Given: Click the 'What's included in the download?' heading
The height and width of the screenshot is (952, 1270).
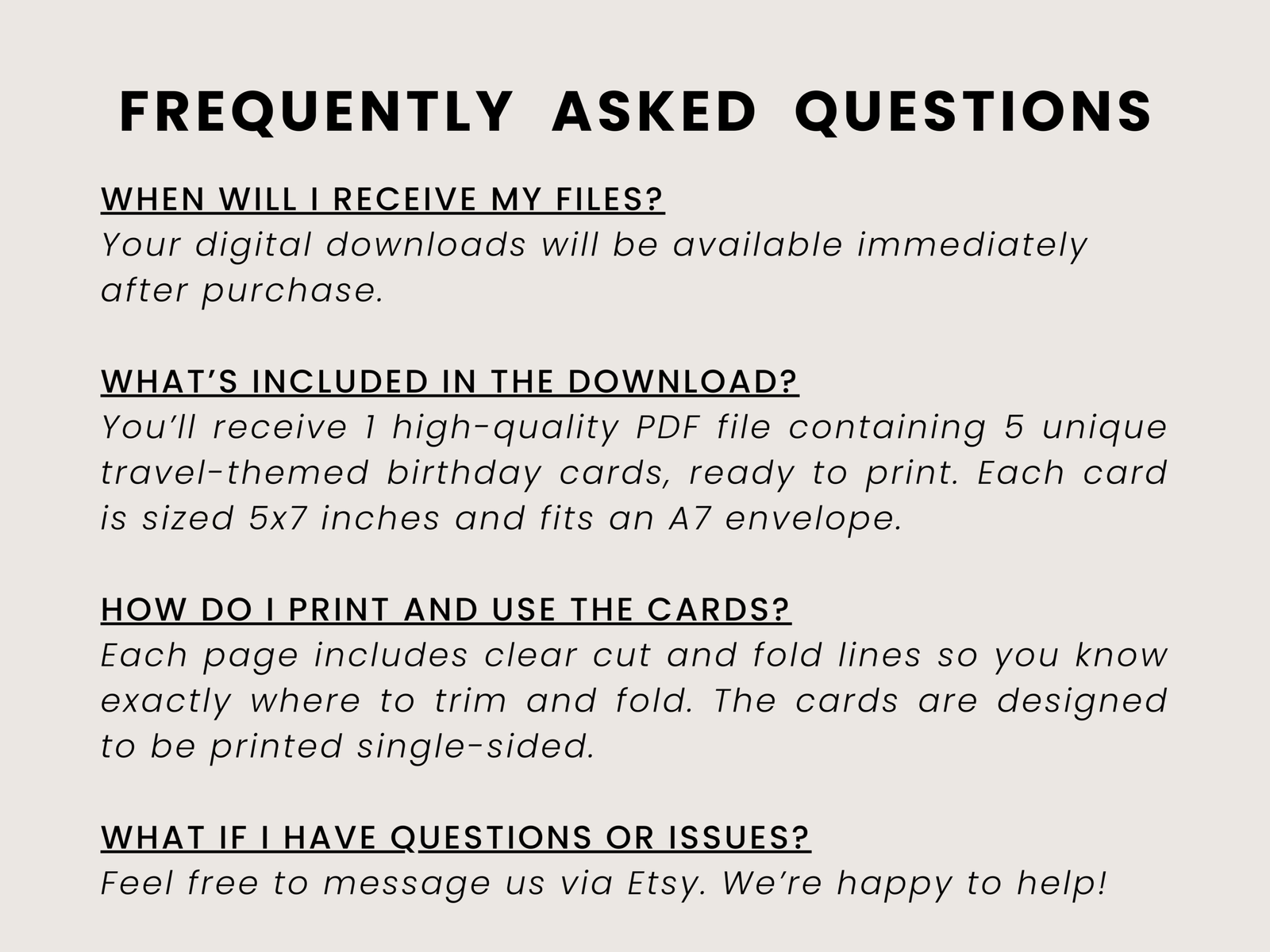Looking at the screenshot, I should tap(449, 382).
